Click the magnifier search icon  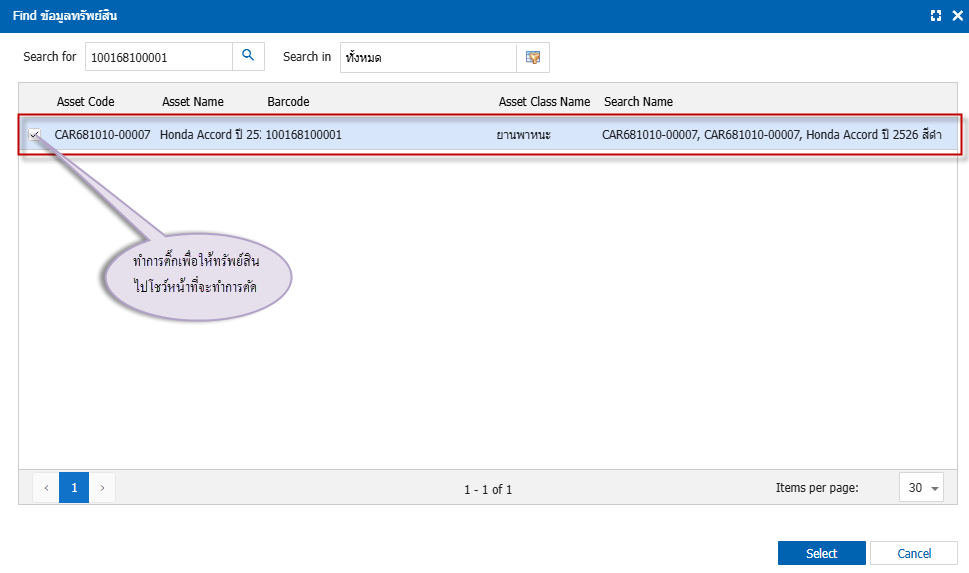pos(248,57)
